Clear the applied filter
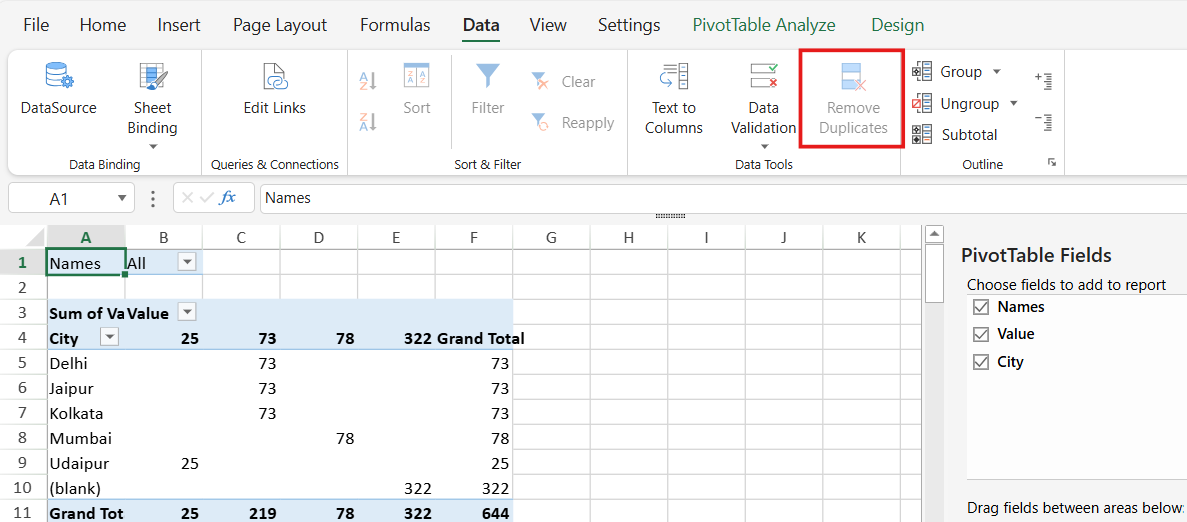The width and height of the screenshot is (1187, 522). click(563, 82)
